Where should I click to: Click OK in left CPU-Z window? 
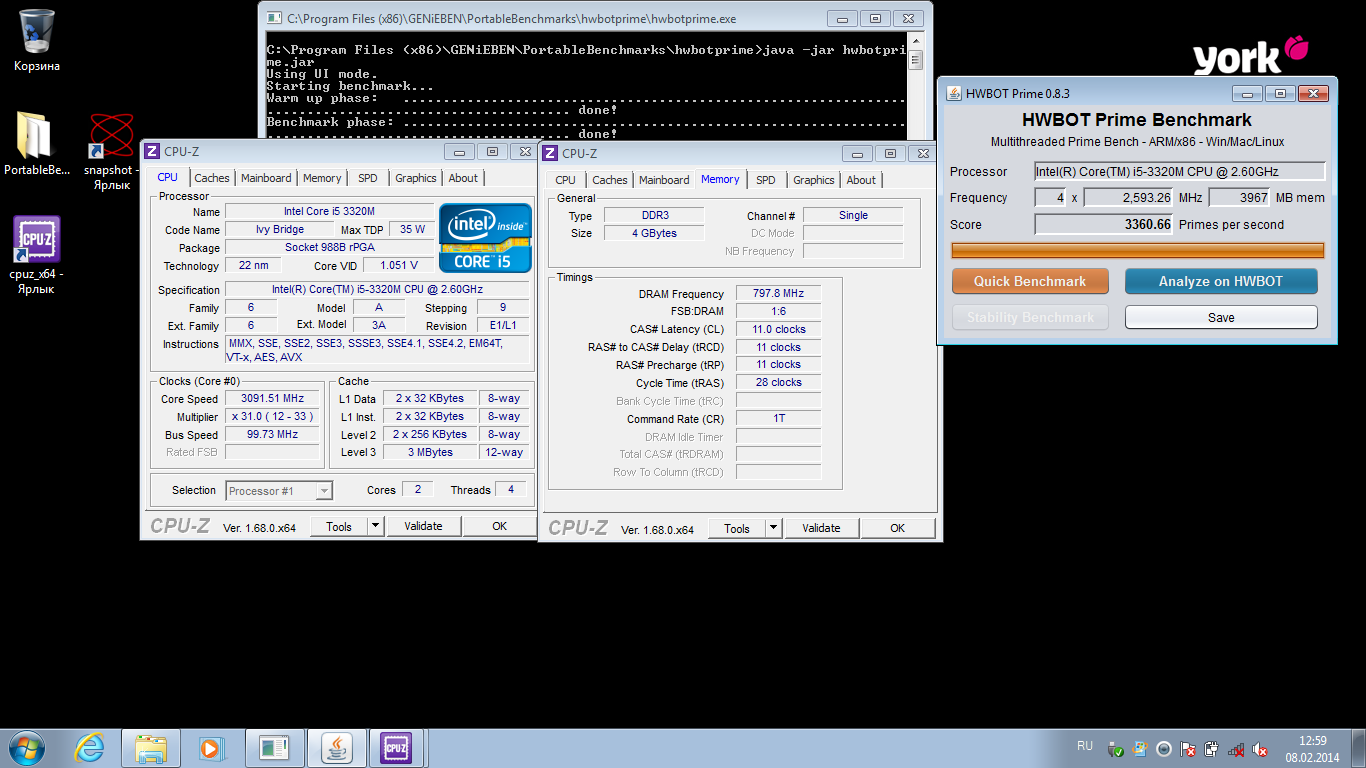[x=499, y=526]
